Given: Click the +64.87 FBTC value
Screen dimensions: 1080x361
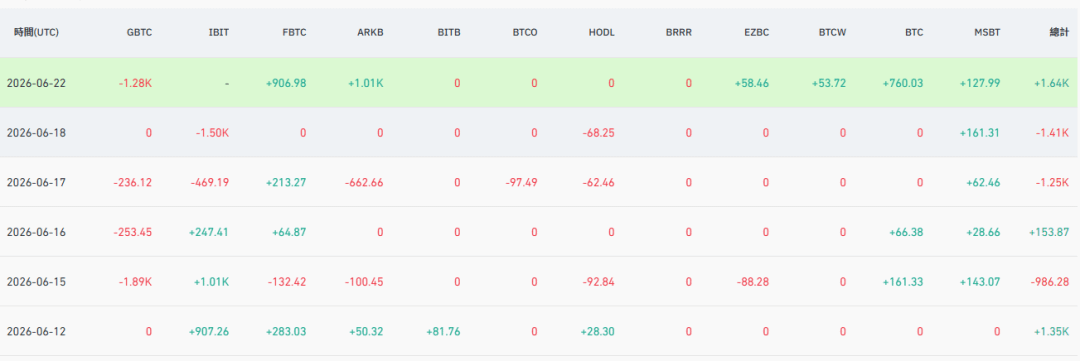Looking at the screenshot, I should point(289,232).
